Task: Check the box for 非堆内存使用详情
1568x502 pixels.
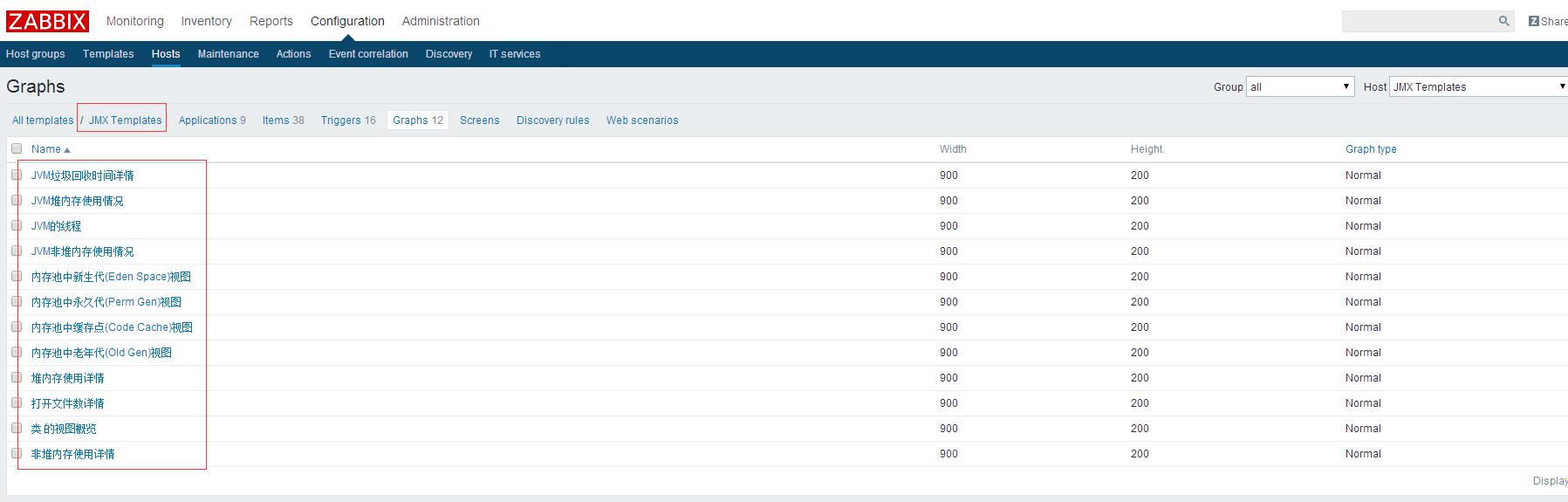Action: [x=17, y=453]
